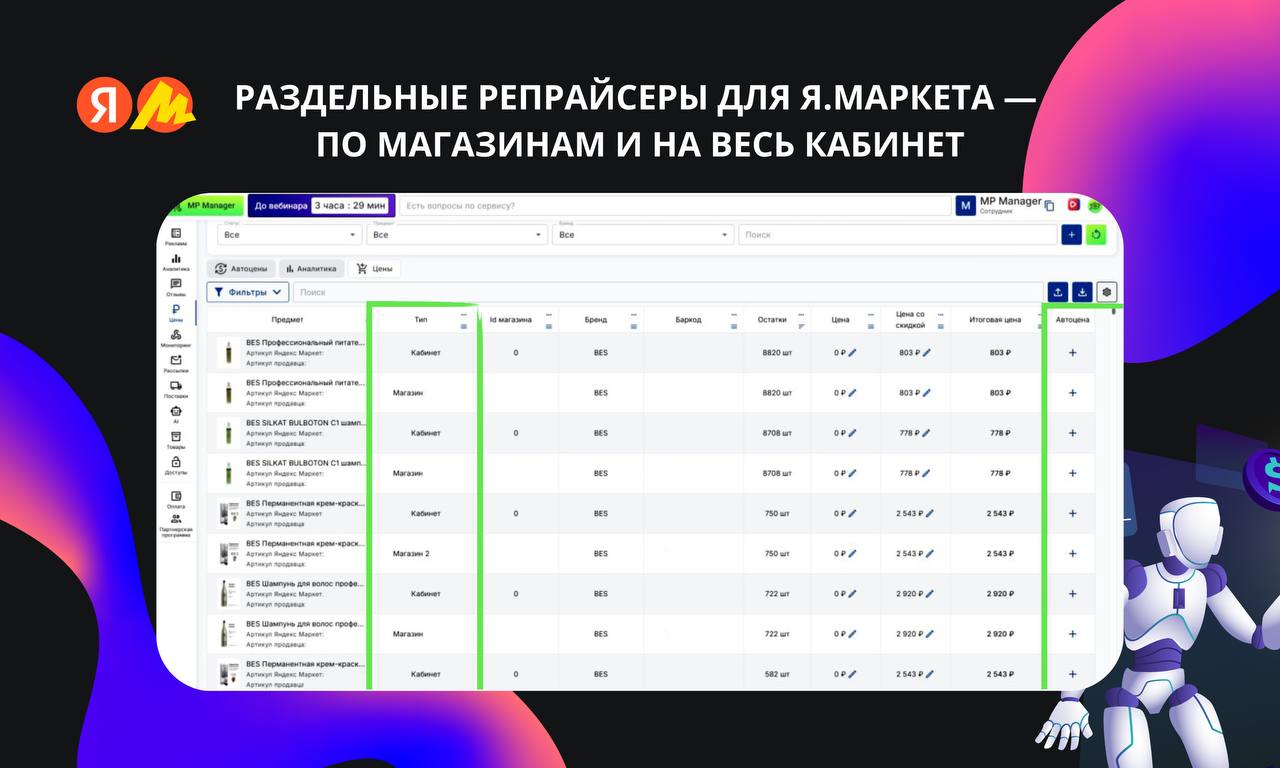Click the green refresh icon button
The image size is (1280, 768).
pos(1096,235)
